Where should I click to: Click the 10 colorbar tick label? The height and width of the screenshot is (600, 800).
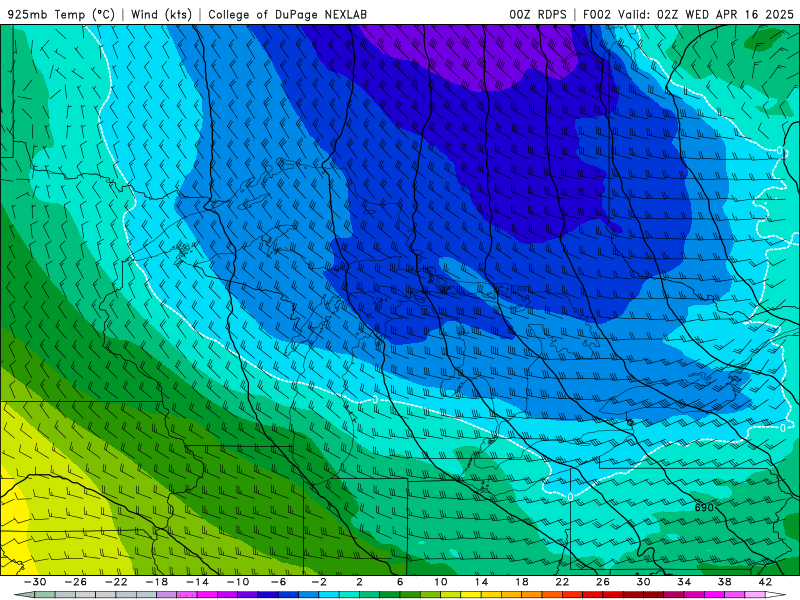441,582
